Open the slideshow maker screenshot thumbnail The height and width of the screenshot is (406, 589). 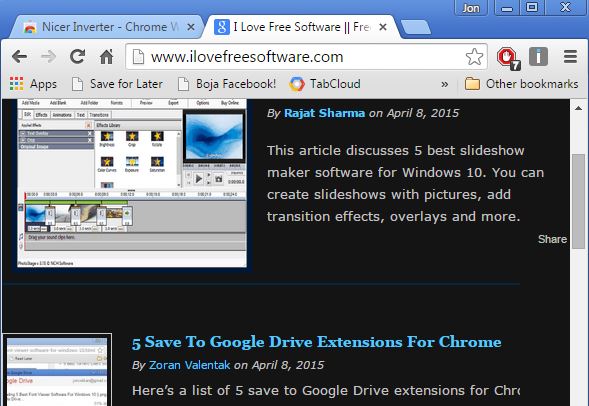pos(132,183)
